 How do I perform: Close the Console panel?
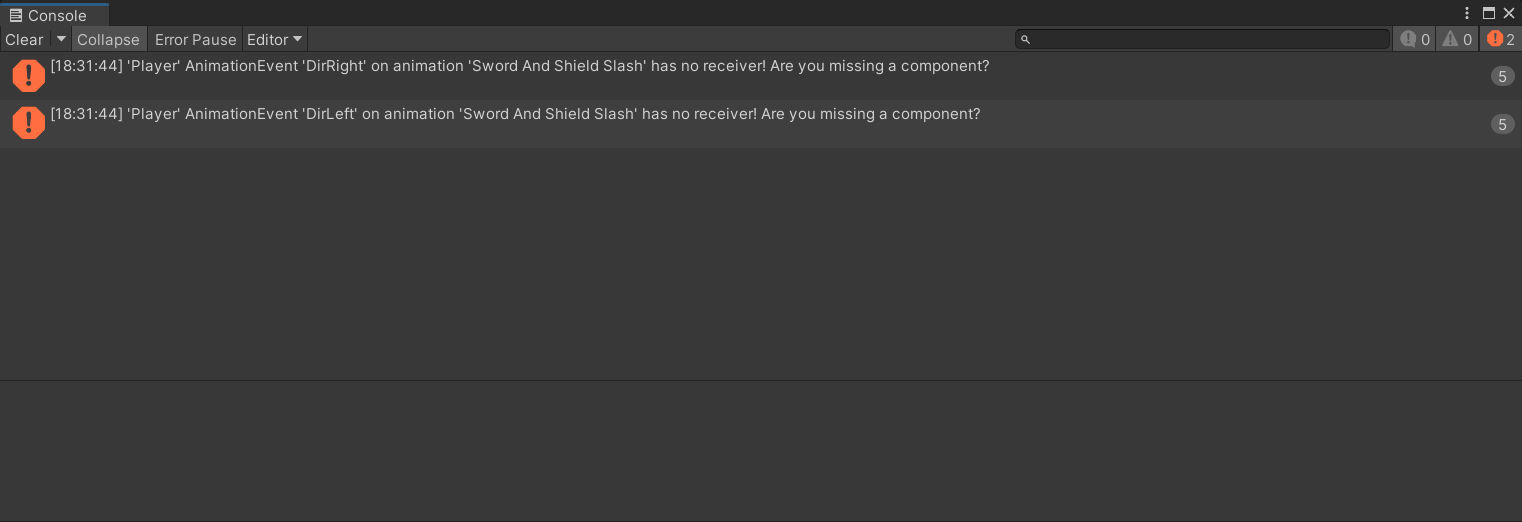[x=1509, y=13]
